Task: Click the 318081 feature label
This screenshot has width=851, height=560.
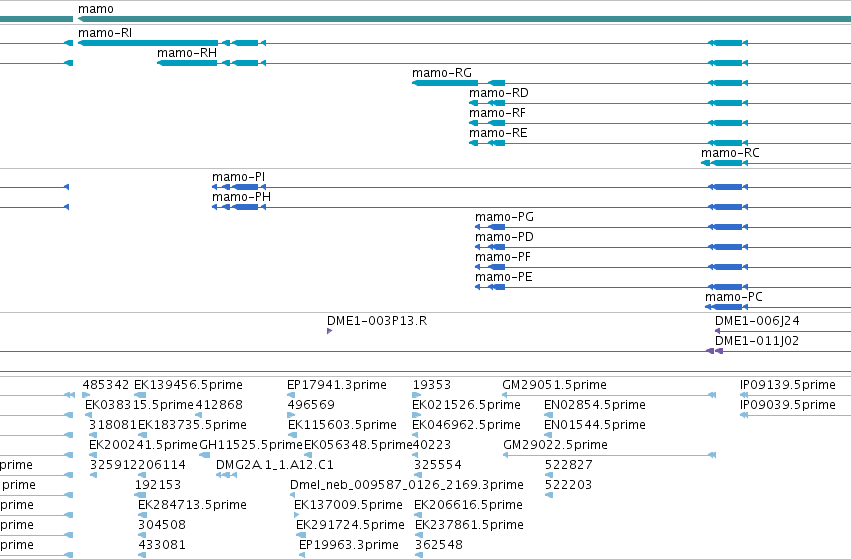Action: point(113,425)
